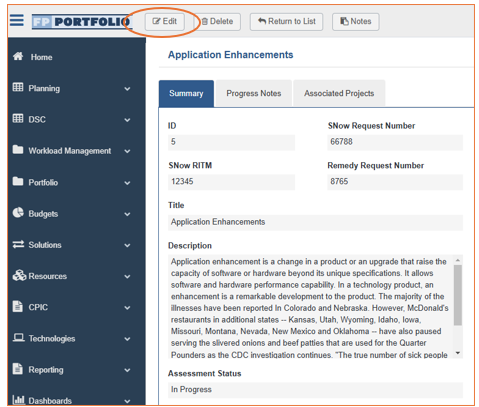Click the Description scrollbar down arrow
Image resolution: width=479 pixels, height=407 pixels.
(x=458, y=353)
